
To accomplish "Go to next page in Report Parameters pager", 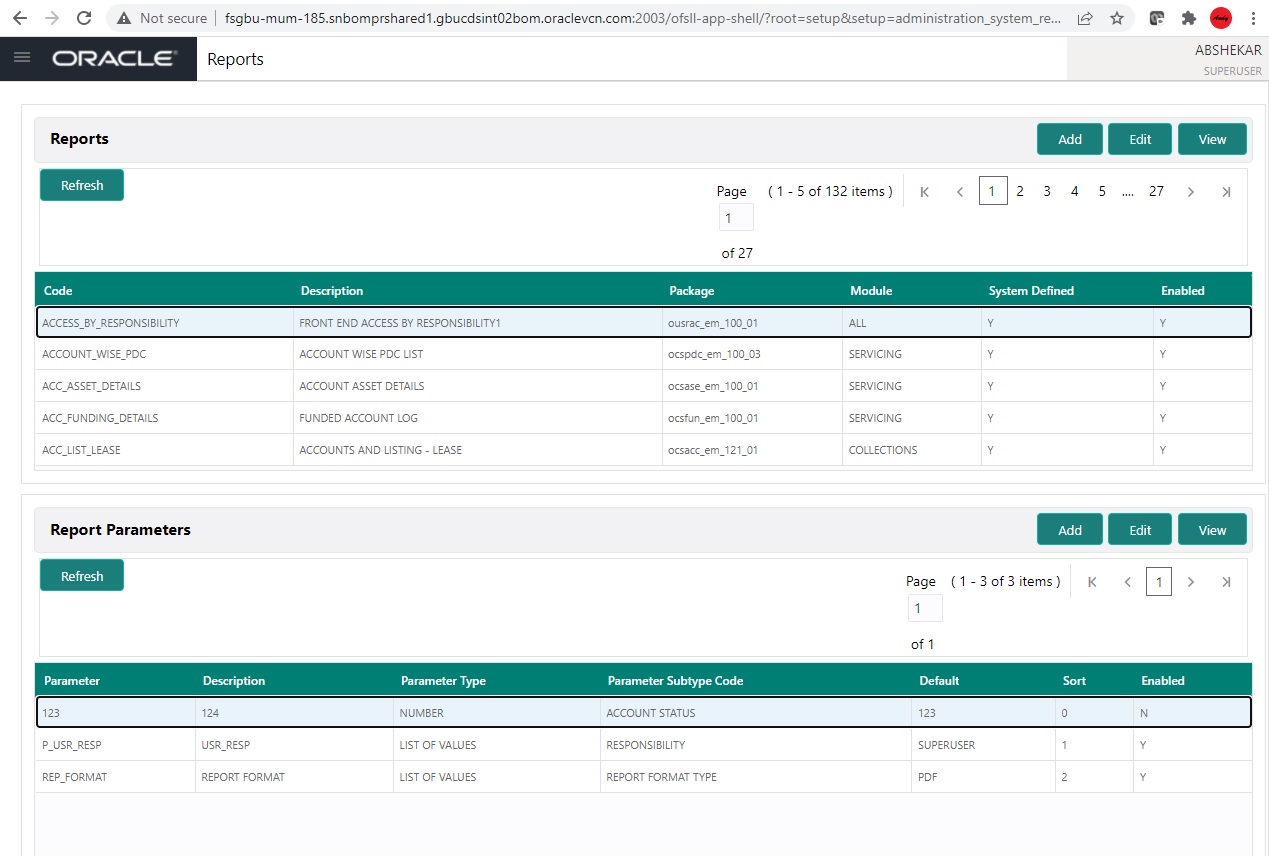I will point(1190,582).
